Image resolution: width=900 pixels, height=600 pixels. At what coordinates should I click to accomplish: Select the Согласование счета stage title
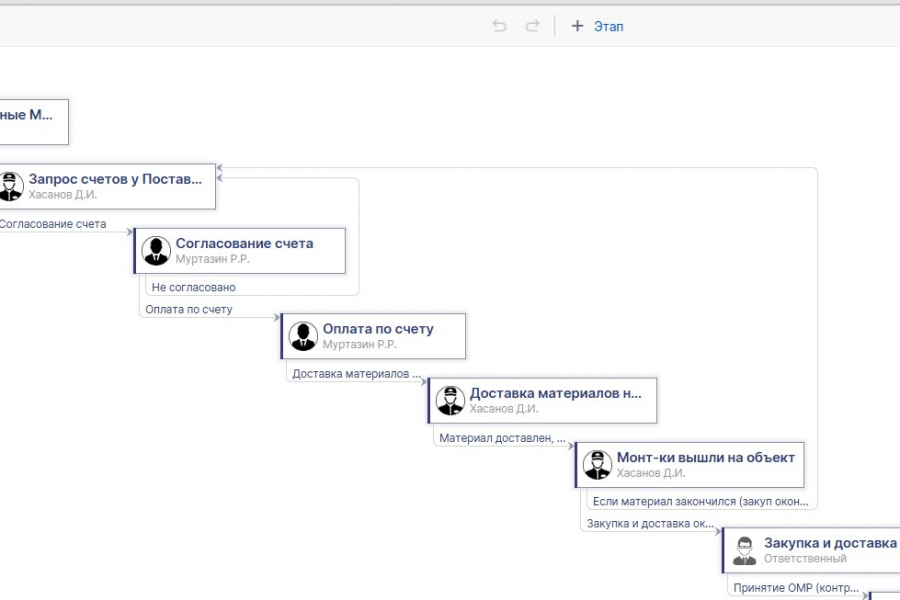[244, 243]
